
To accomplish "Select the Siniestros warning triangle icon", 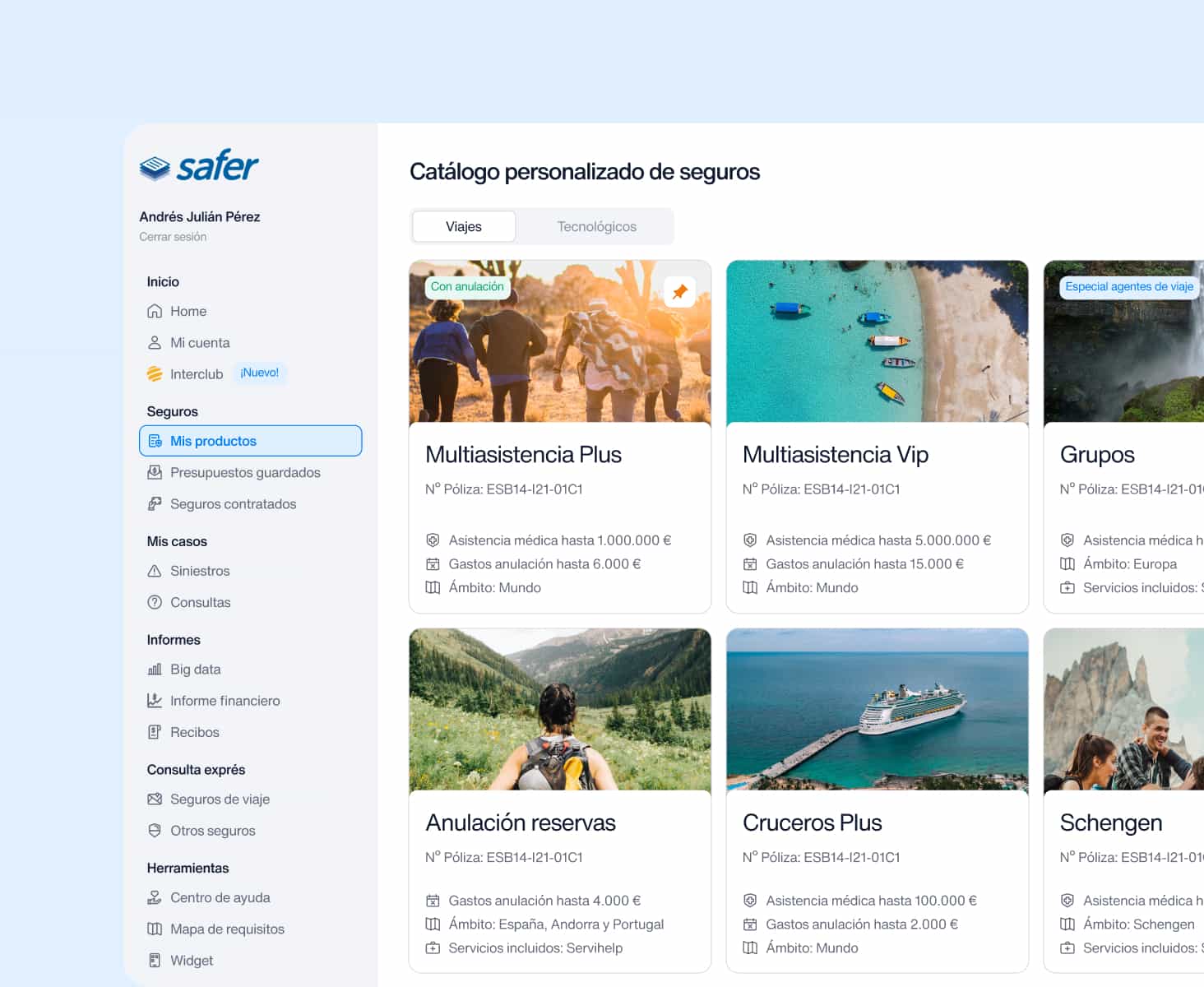I will pos(155,571).
